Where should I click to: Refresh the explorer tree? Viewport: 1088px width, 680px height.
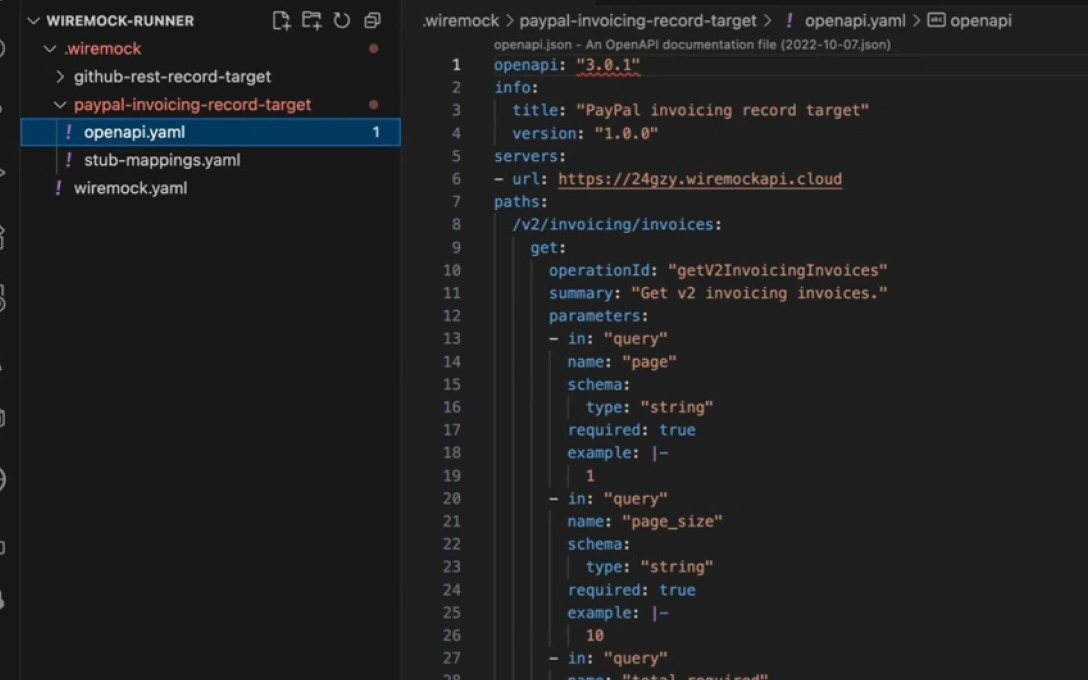[x=341, y=21]
